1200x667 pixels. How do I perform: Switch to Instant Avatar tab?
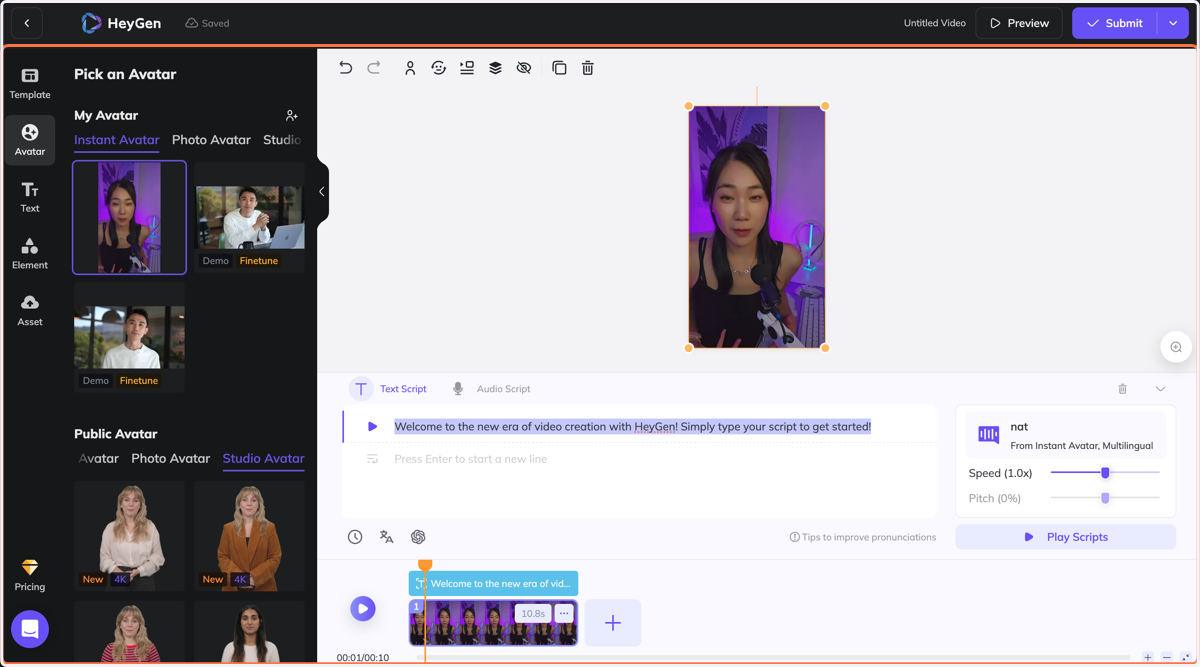[x=117, y=140]
